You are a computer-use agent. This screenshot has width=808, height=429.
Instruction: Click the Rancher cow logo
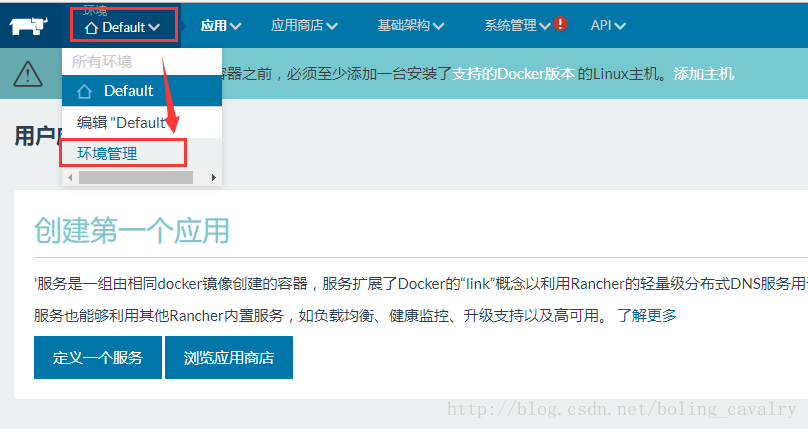click(x=29, y=25)
